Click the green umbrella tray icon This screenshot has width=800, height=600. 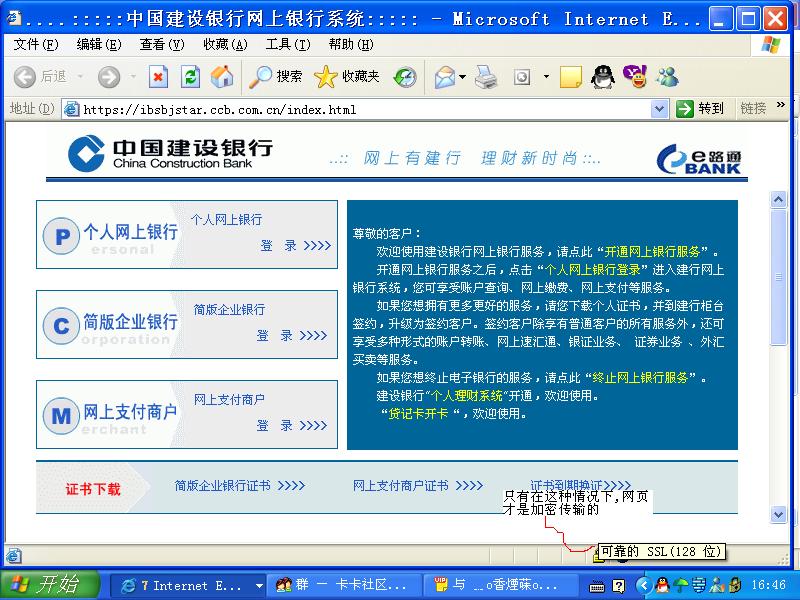681,585
